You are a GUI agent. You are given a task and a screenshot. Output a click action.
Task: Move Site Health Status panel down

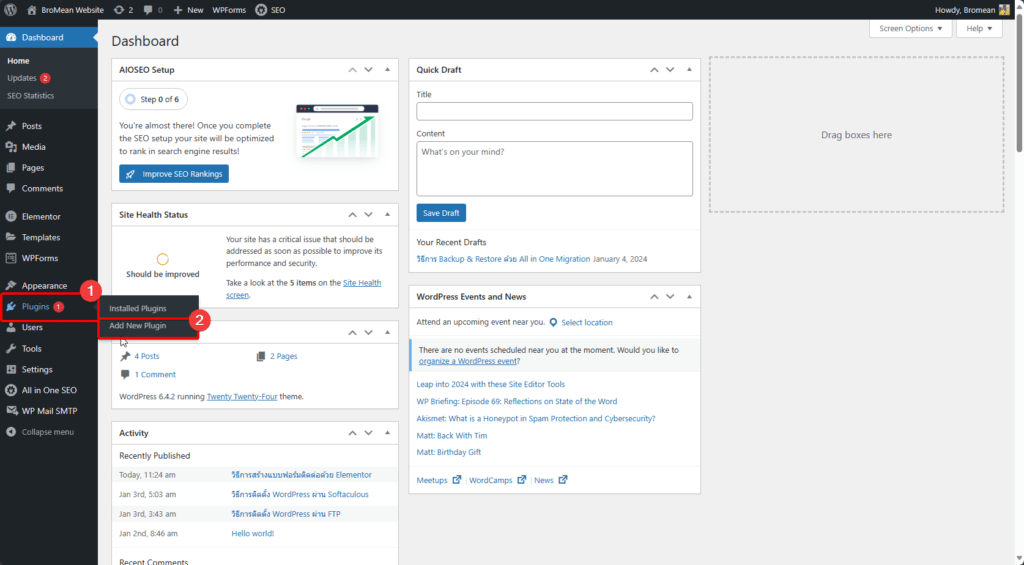(x=369, y=215)
